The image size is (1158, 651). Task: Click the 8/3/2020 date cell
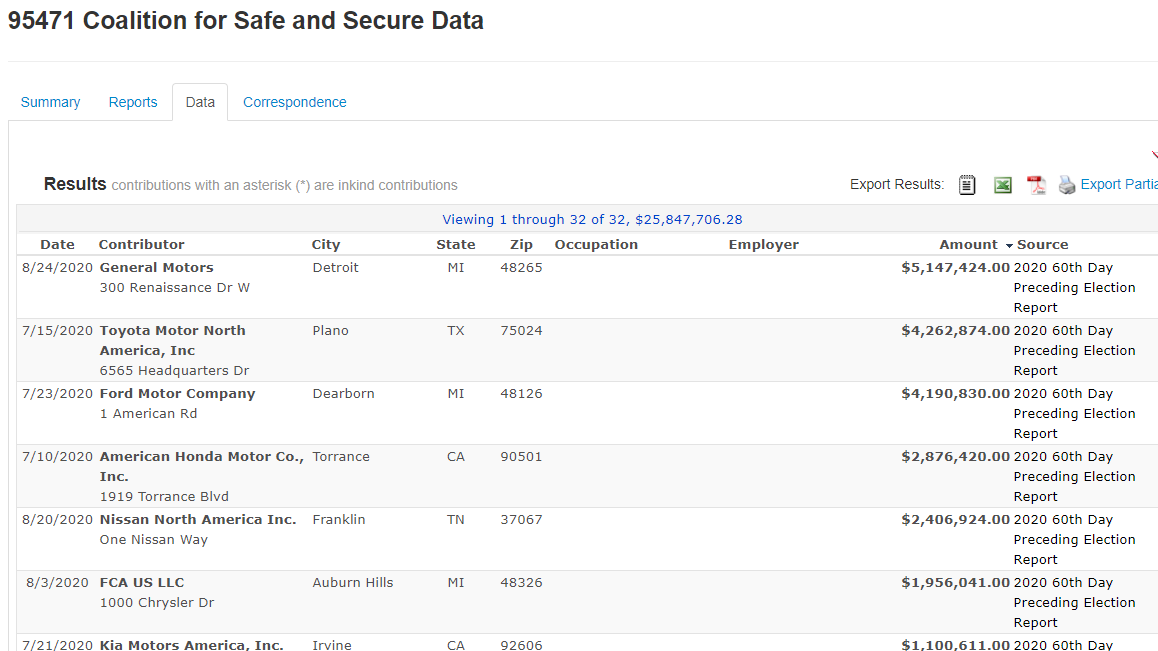click(x=58, y=582)
